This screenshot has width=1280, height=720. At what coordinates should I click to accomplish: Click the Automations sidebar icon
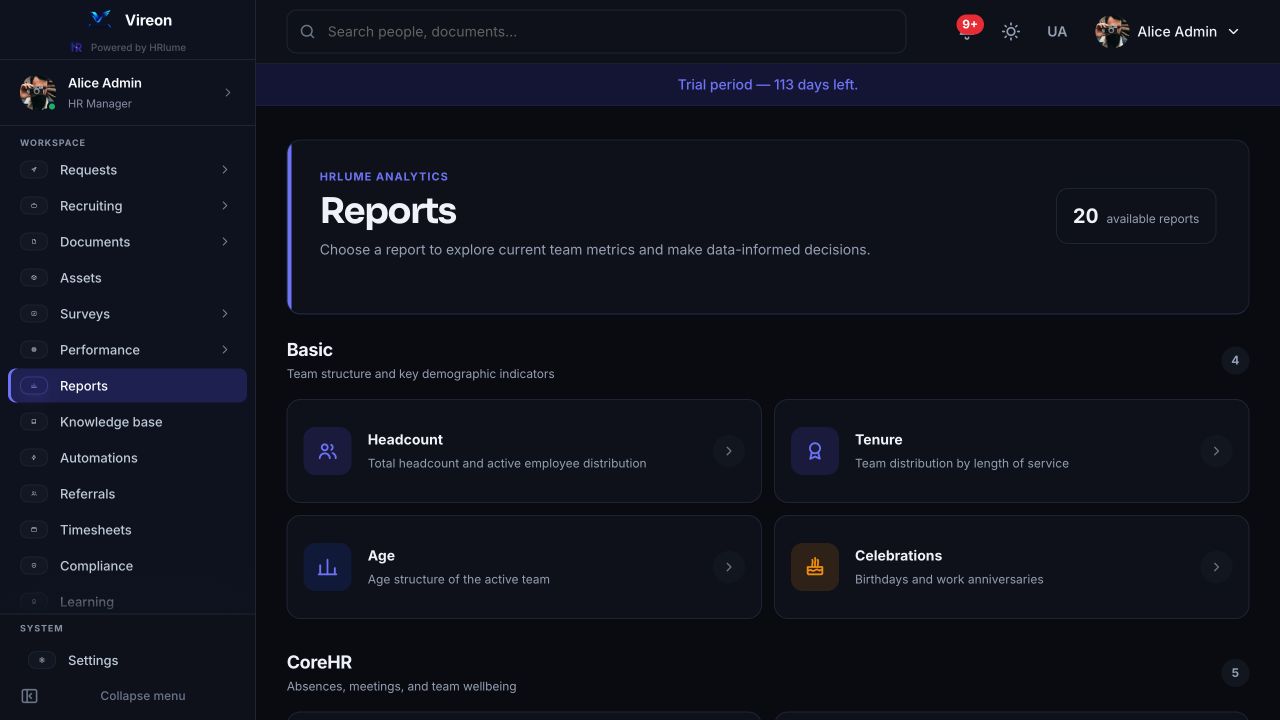34,458
